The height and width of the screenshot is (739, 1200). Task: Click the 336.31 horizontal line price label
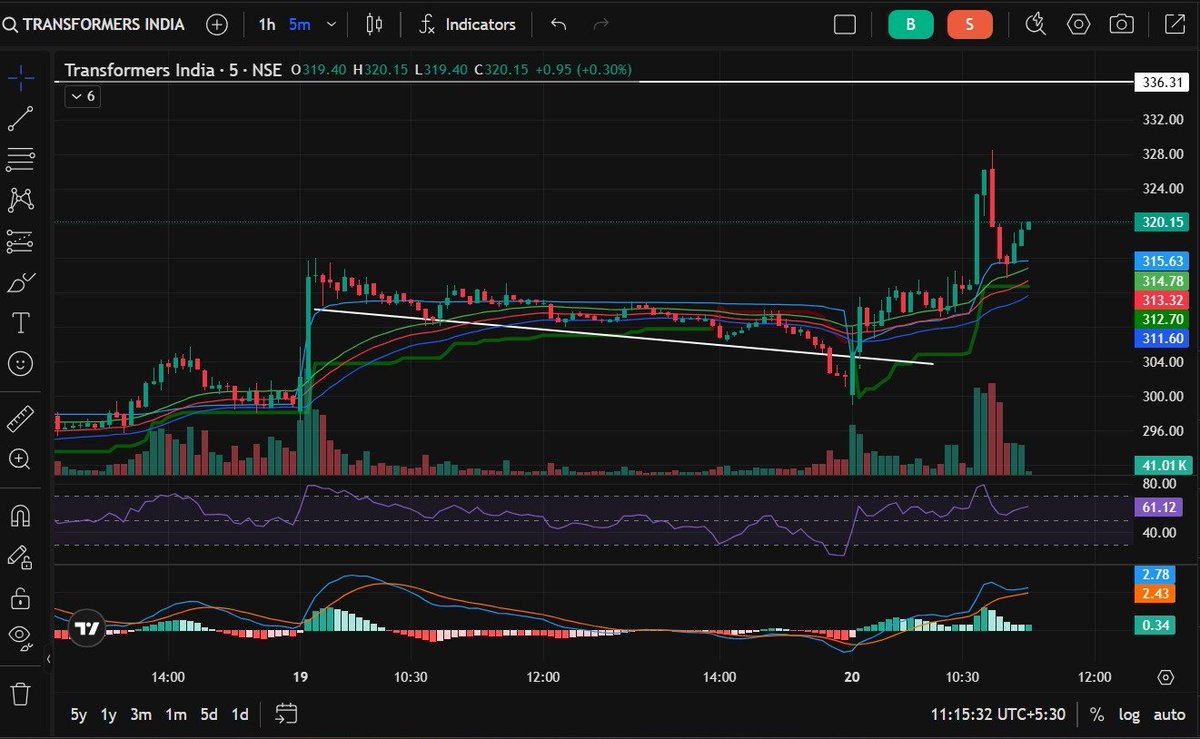(1160, 82)
